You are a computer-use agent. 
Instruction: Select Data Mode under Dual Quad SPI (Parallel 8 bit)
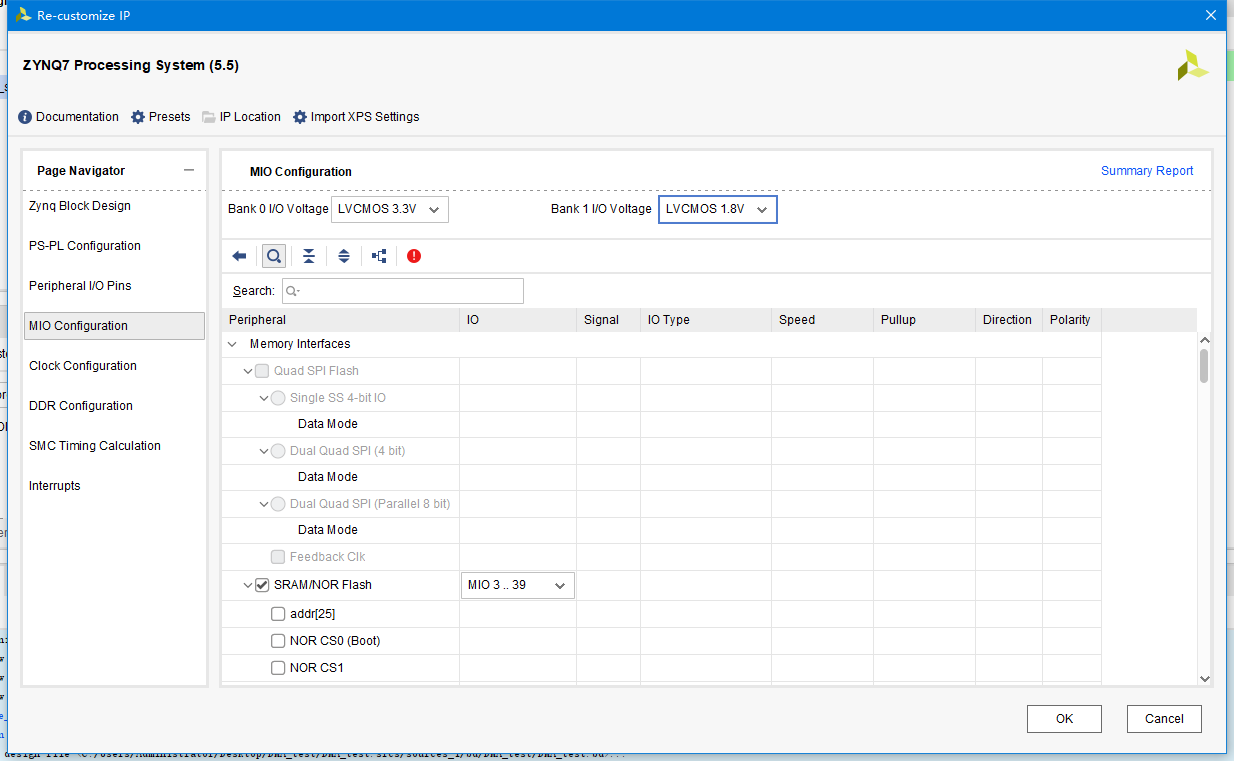pyautogui.click(x=328, y=530)
